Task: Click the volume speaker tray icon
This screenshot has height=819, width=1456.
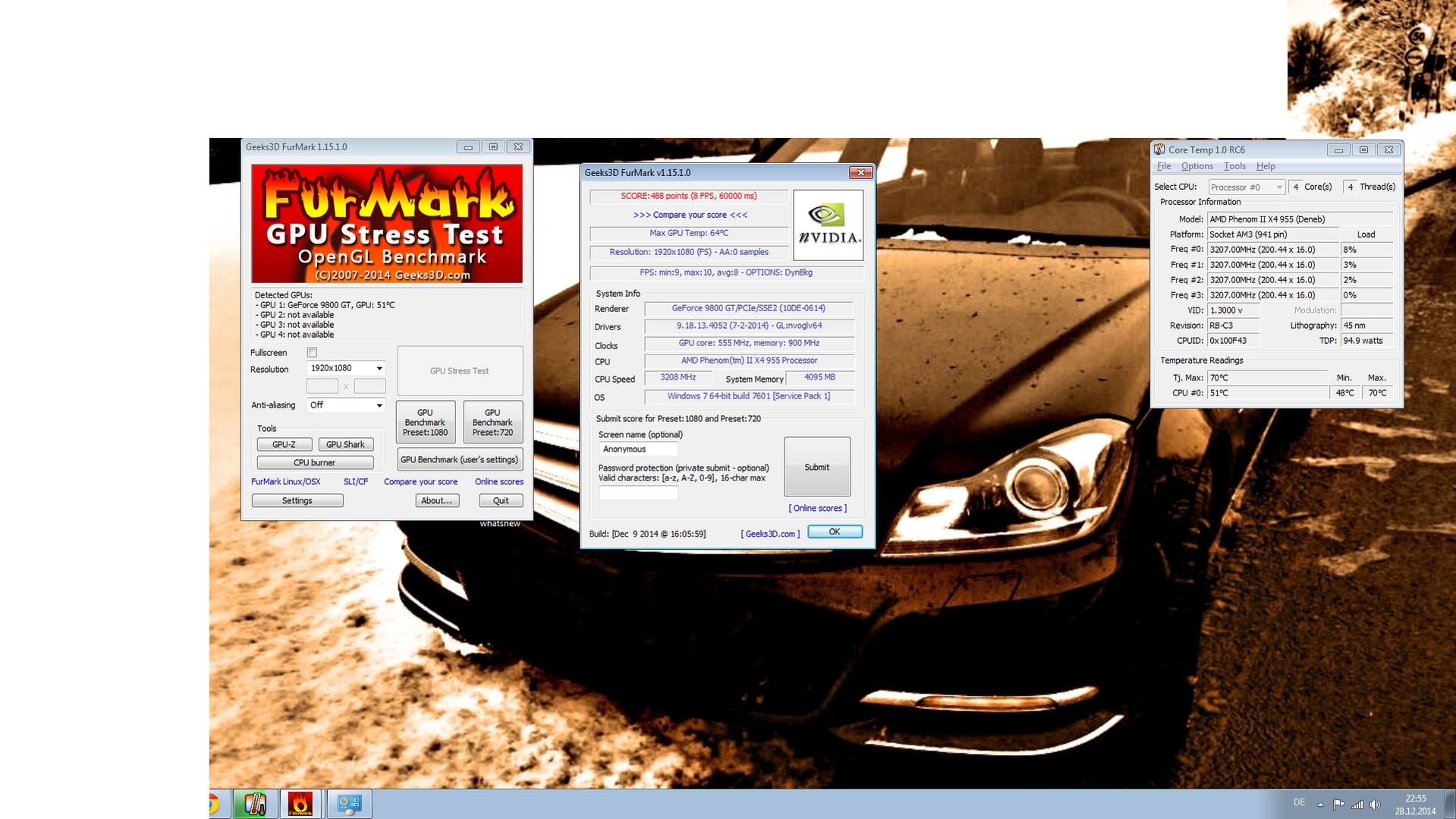Action: pyautogui.click(x=1375, y=805)
